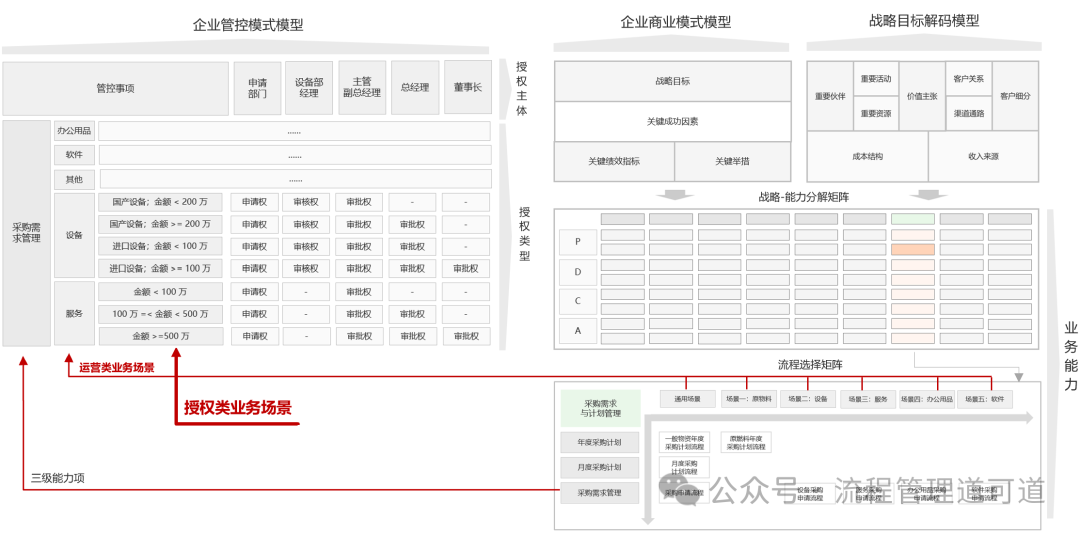Select the 战略目标 box
The height and width of the screenshot is (534, 1080).
click(x=672, y=81)
